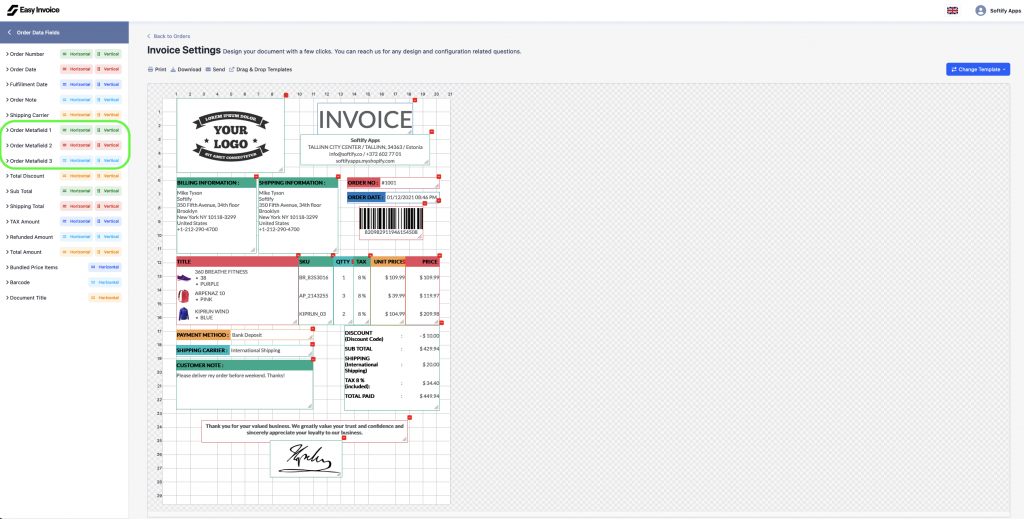Expand the Order Number field
Viewport: 1024px width, 519px height.
click(26, 54)
